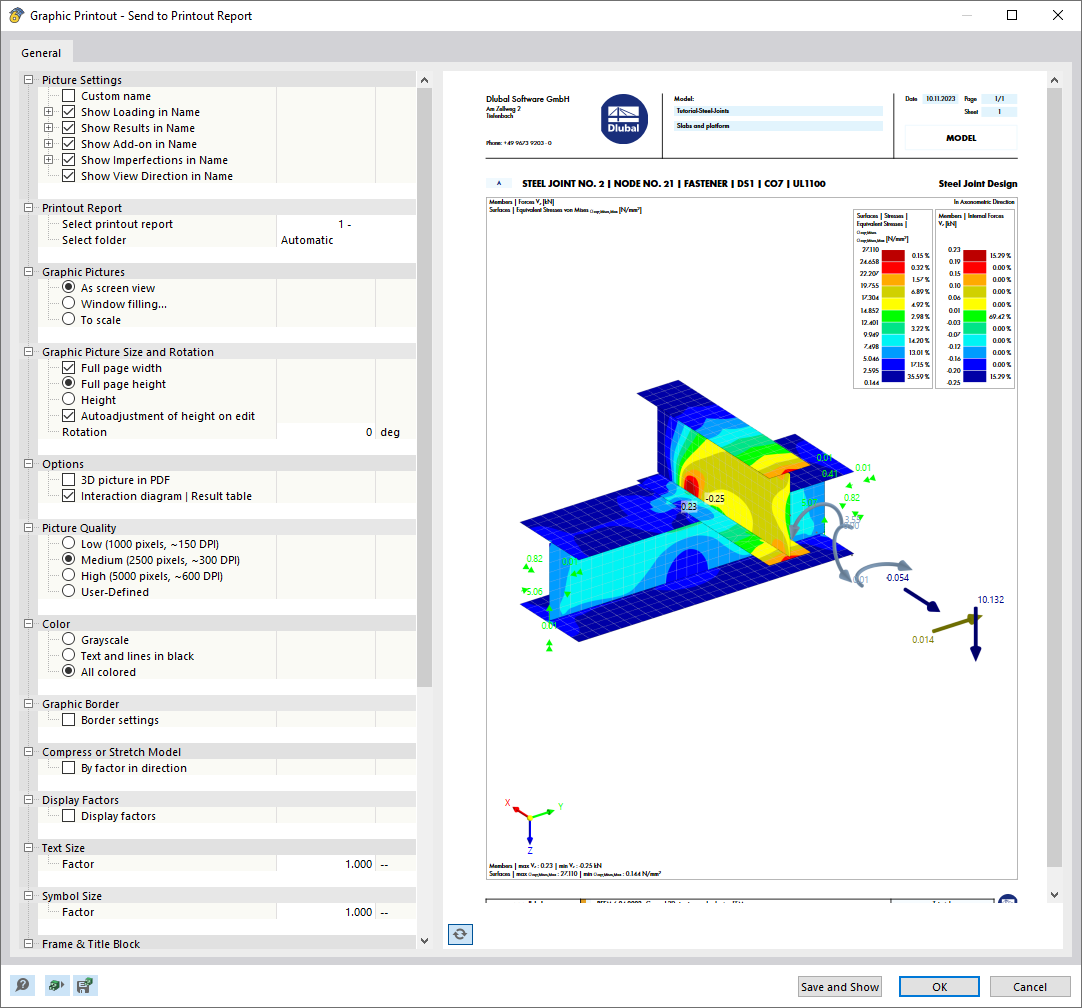This screenshot has height=1008, width=1082.
Task: Choose User-Defined picture quality
Action: 69,591
